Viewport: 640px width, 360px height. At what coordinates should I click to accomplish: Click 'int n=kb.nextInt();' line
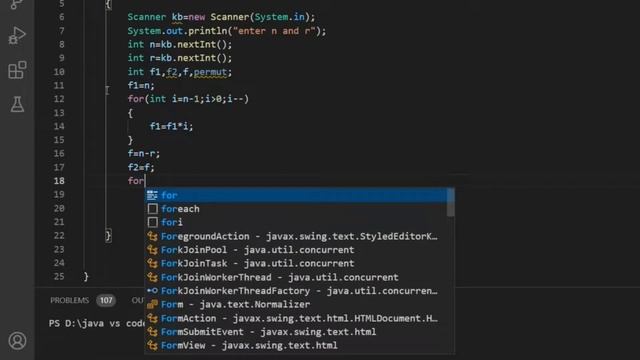point(180,44)
